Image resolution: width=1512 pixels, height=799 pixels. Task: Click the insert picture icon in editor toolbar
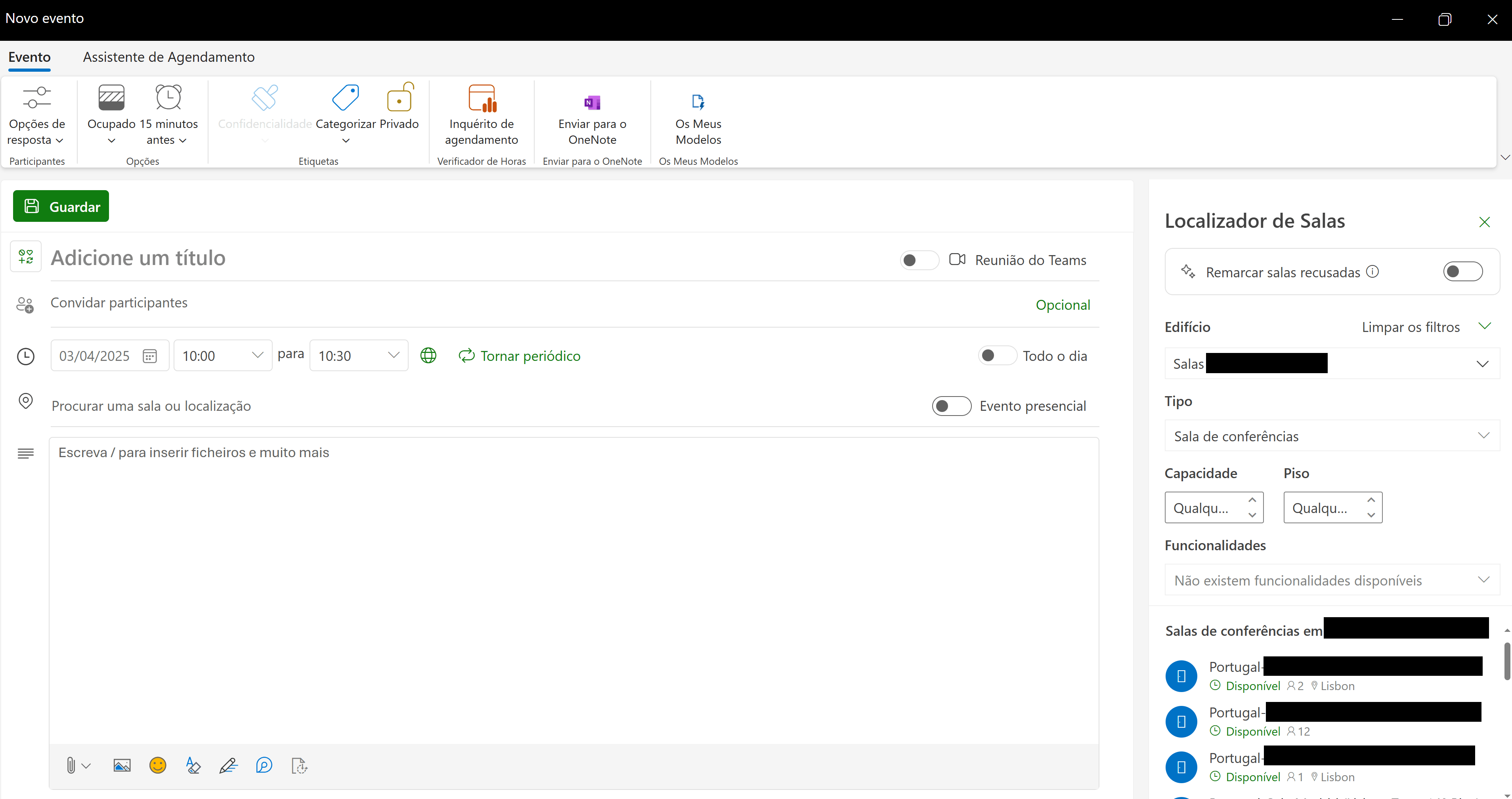122,765
